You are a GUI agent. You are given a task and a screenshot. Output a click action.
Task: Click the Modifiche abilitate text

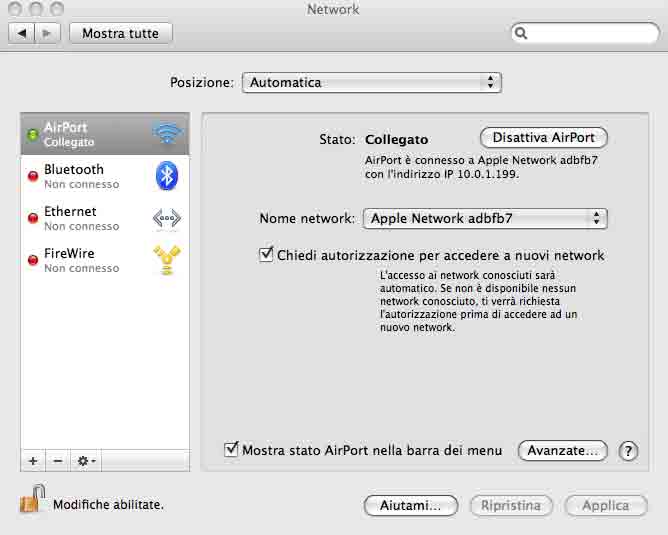click(x=108, y=505)
